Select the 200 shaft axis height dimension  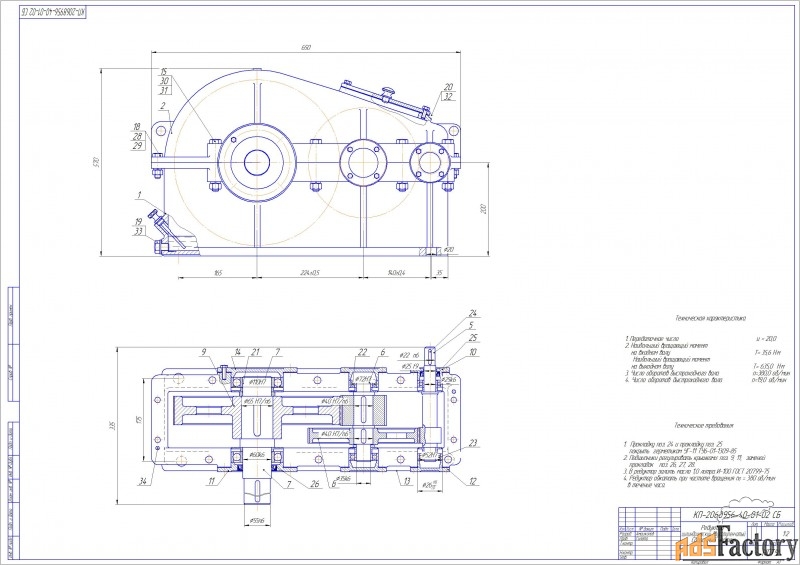click(484, 209)
